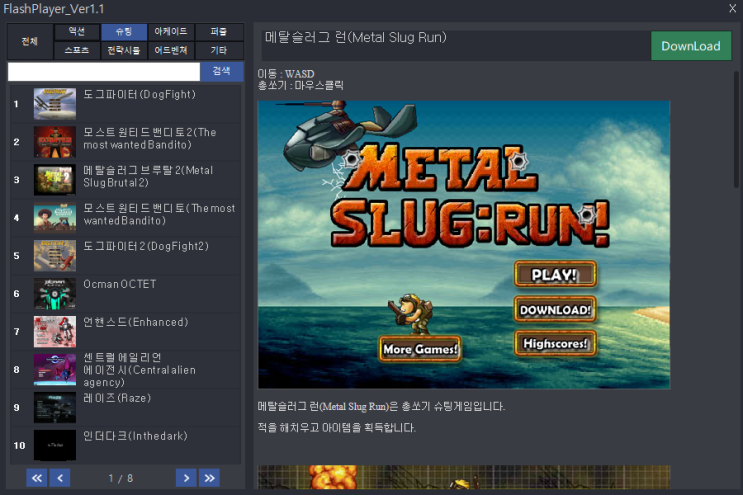Screen dimensions: 743x495
Task: Open Enhanced game thumbnail
Action: coord(55,332)
